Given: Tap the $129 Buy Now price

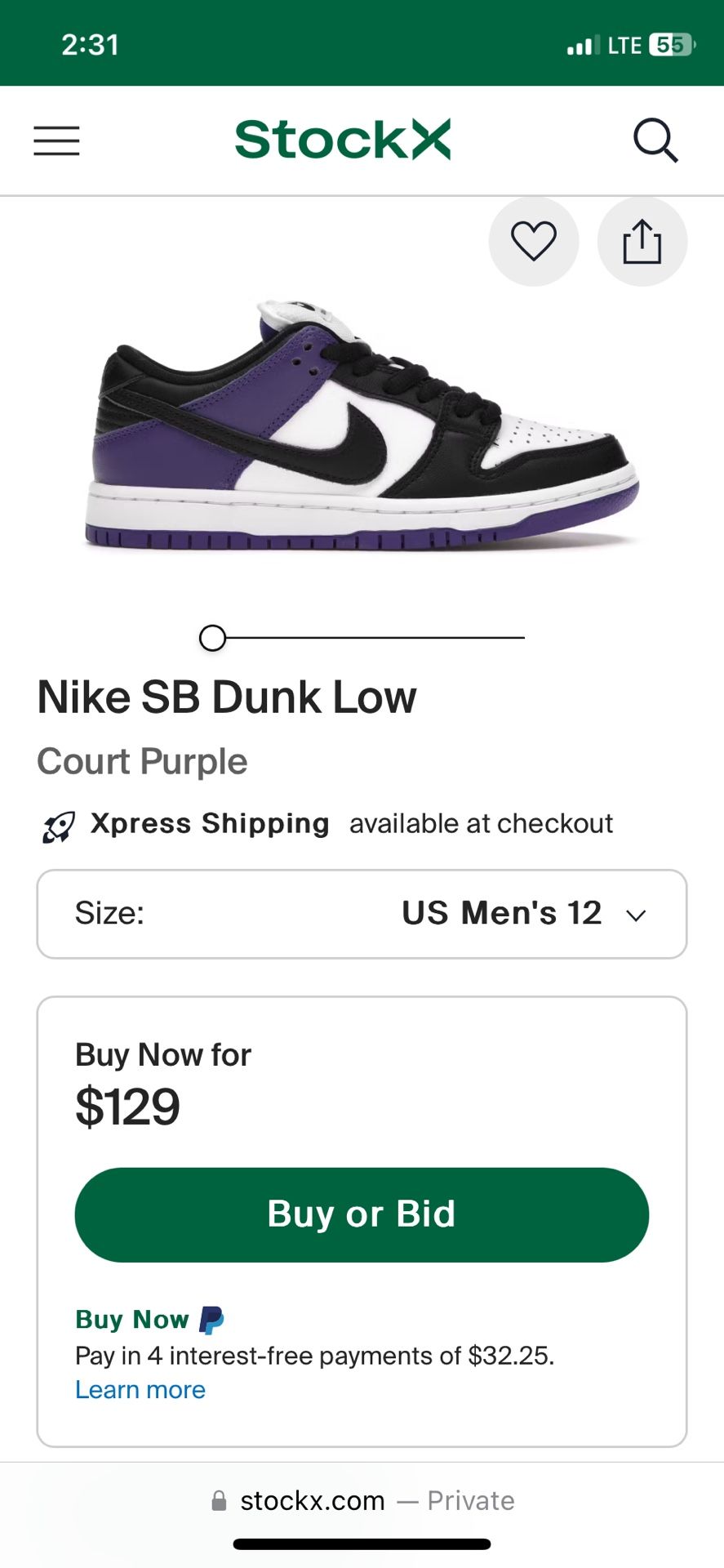Looking at the screenshot, I should [x=128, y=1107].
